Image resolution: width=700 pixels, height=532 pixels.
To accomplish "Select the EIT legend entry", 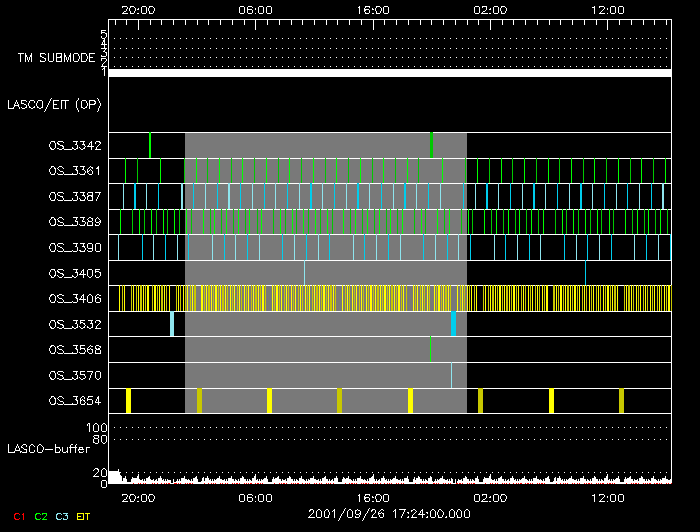I will [83, 516].
